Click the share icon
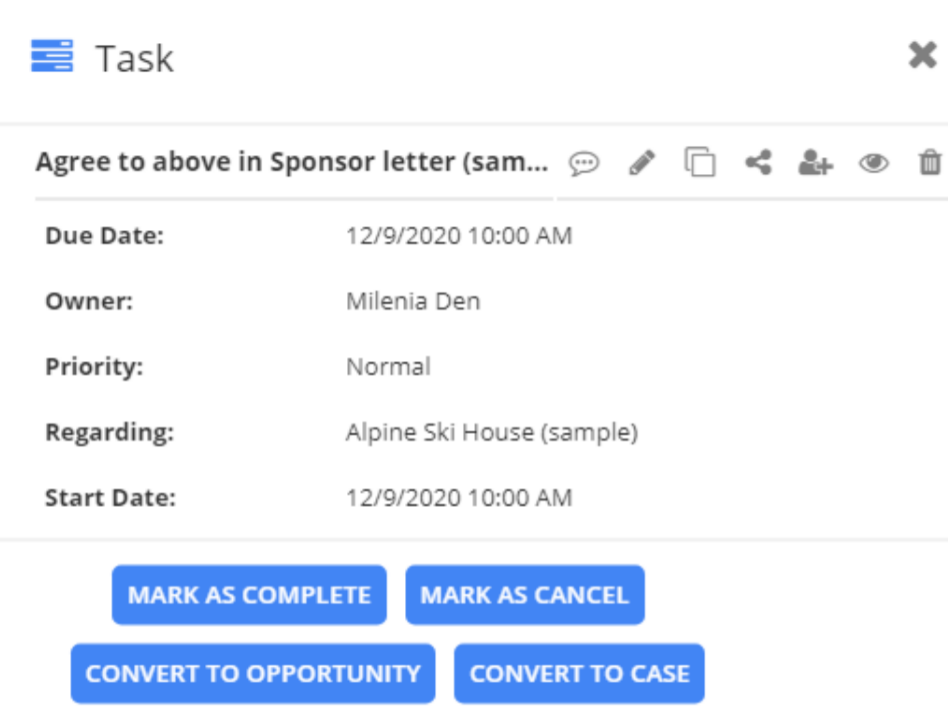This screenshot has width=948, height=714. click(758, 162)
